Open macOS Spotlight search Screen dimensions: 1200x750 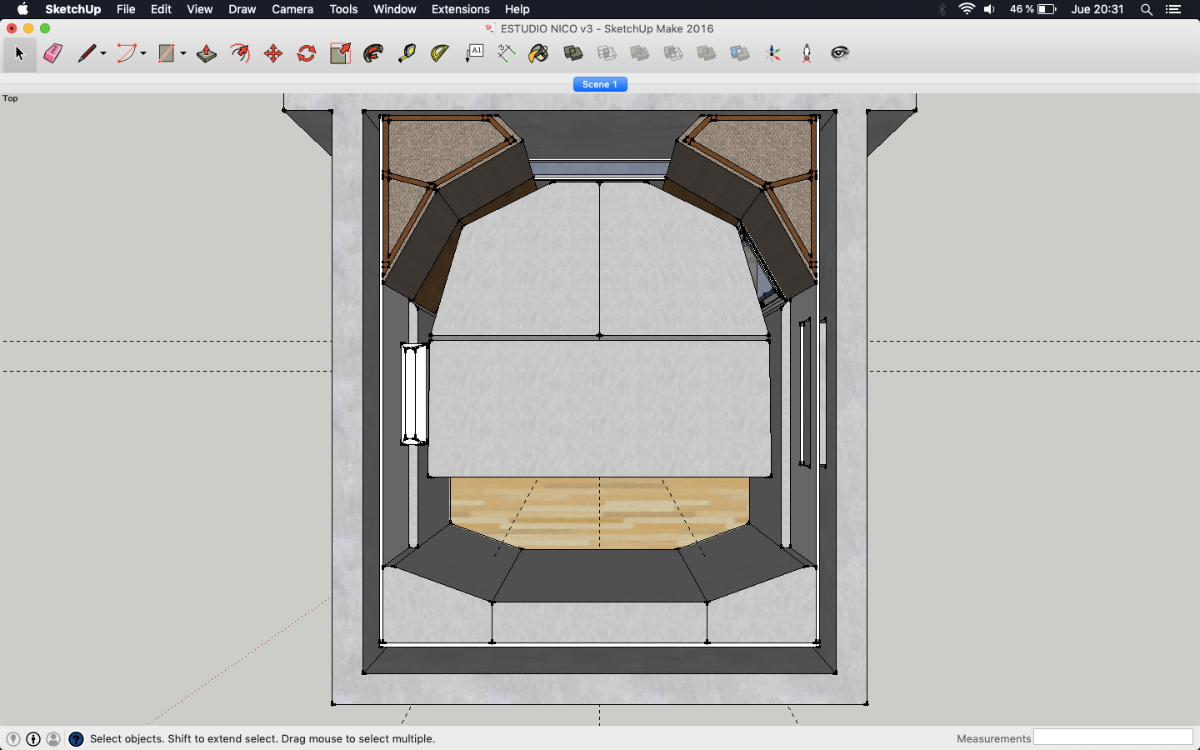pyautogui.click(x=1146, y=9)
